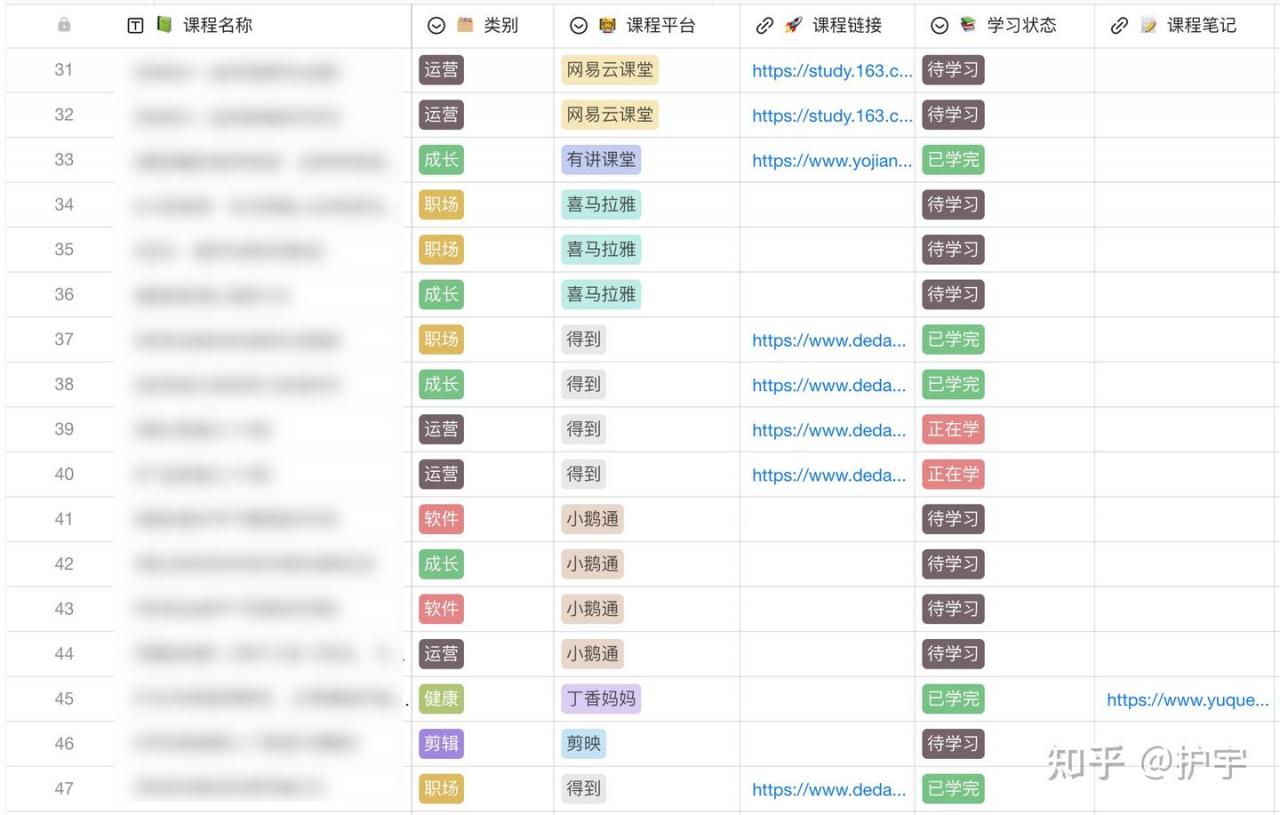
Task: Select the 已学完 status in row 33
Action: coord(953,160)
